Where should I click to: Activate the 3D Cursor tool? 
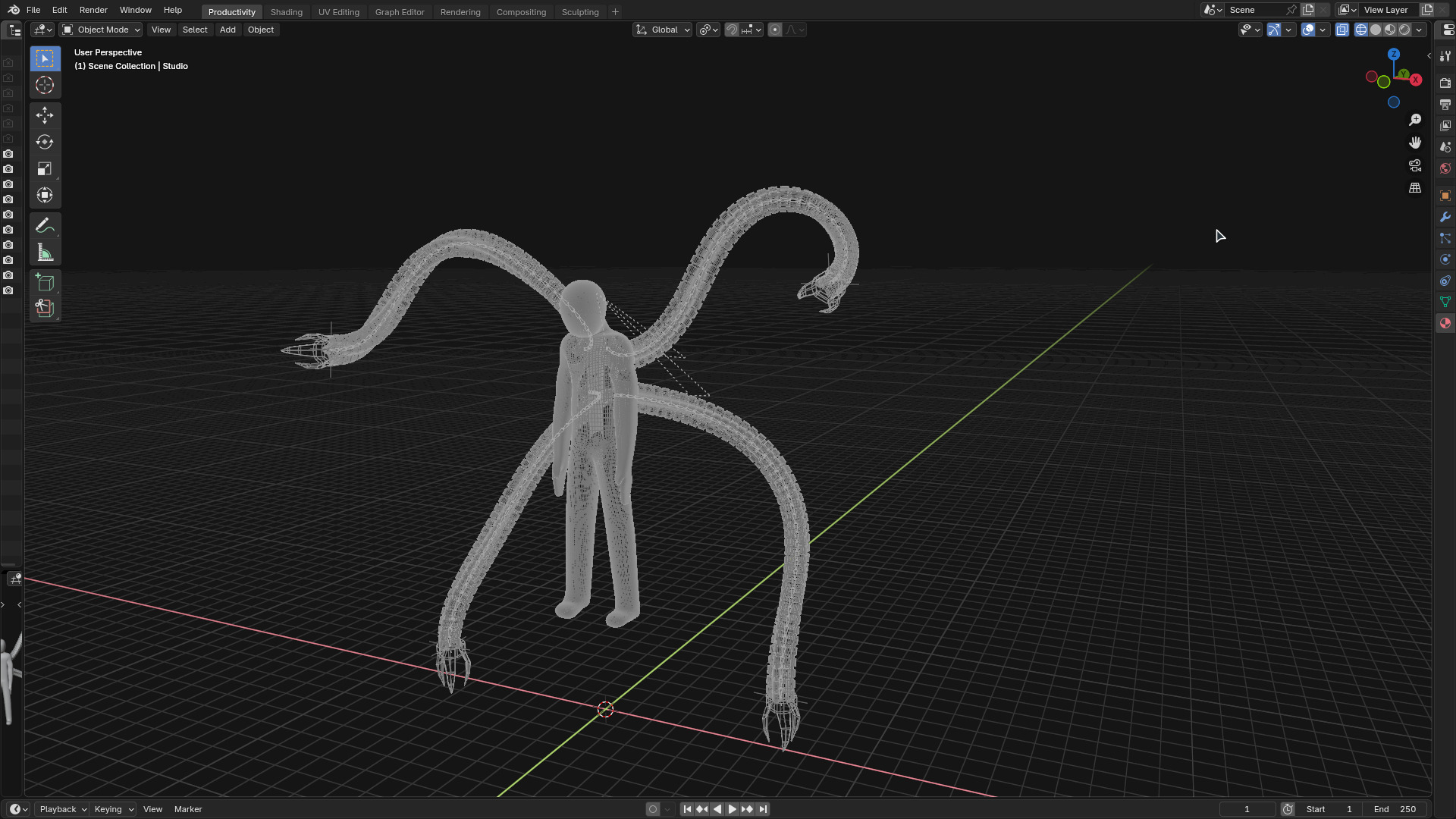click(x=45, y=85)
